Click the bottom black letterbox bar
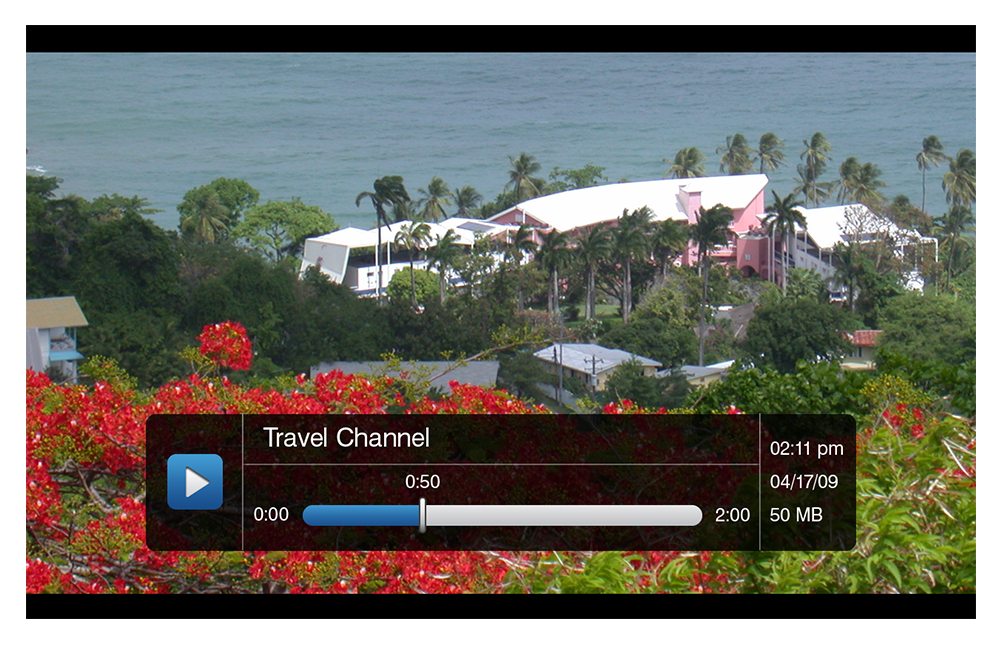 coord(500,606)
